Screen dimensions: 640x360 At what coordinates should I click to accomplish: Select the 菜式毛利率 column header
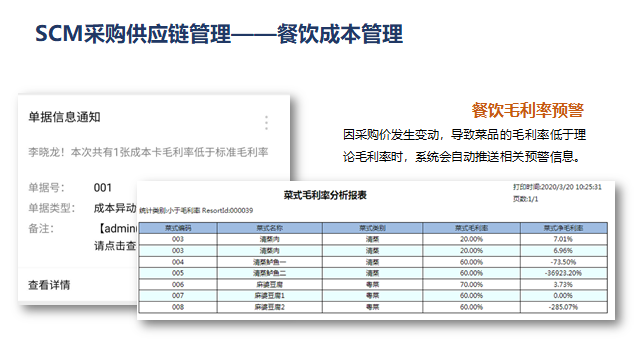[471, 228]
